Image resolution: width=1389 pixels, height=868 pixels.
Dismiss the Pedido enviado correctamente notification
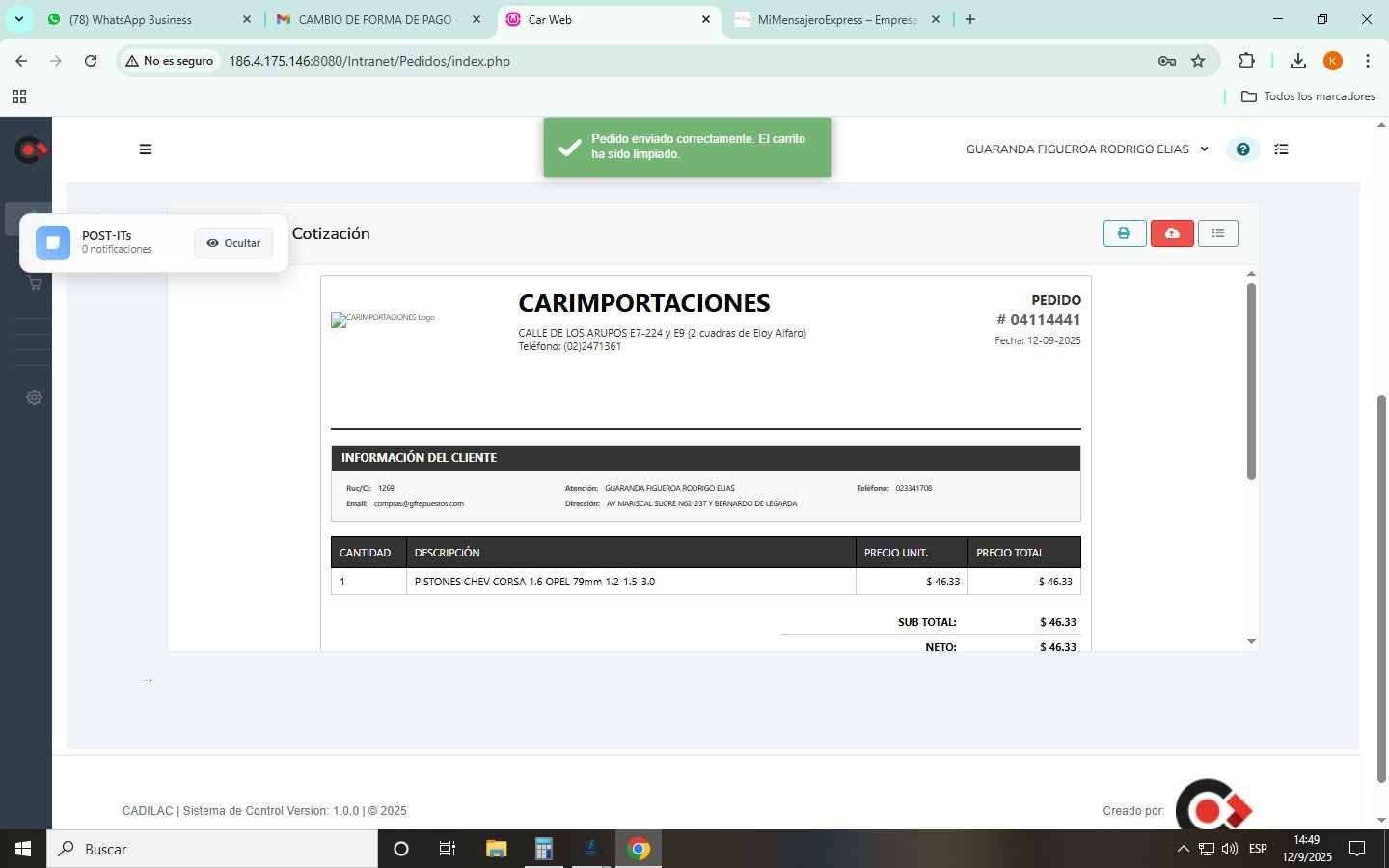(687, 147)
